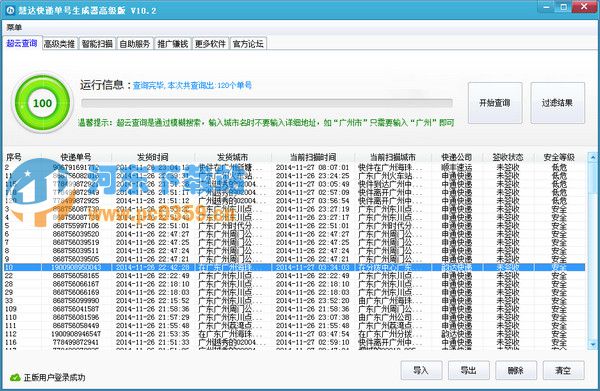600x391 pixels.
Task: Click the scroll down arrow of results list
Action: (593, 345)
